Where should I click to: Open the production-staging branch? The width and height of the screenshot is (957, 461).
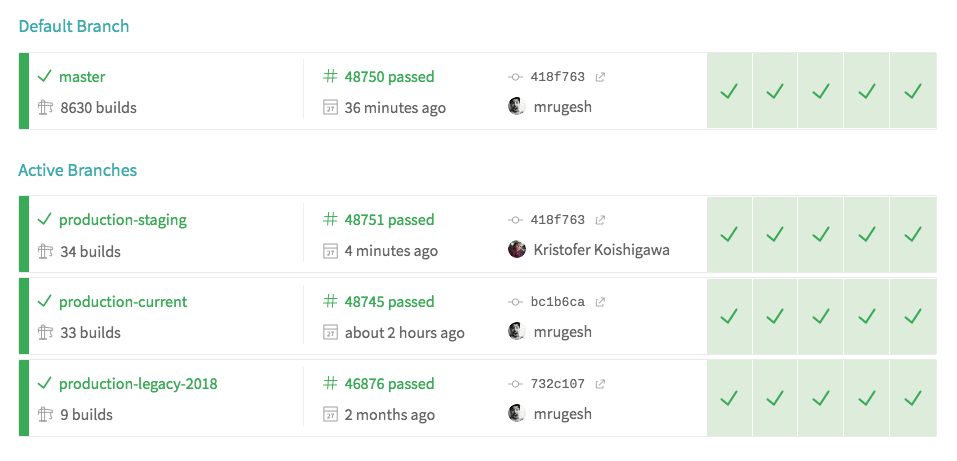click(x=123, y=220)
